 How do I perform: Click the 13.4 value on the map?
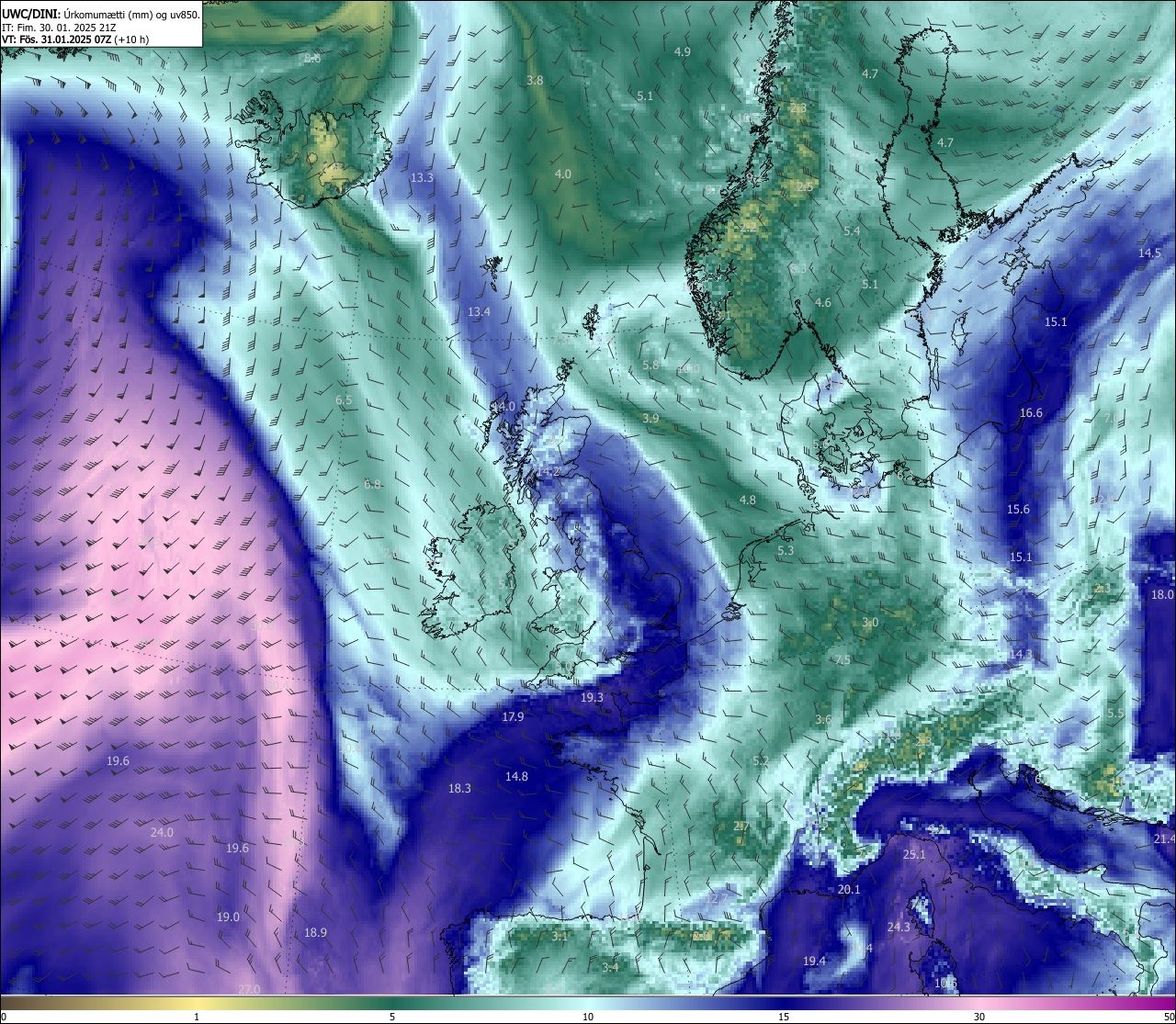(x=479, y=312)
